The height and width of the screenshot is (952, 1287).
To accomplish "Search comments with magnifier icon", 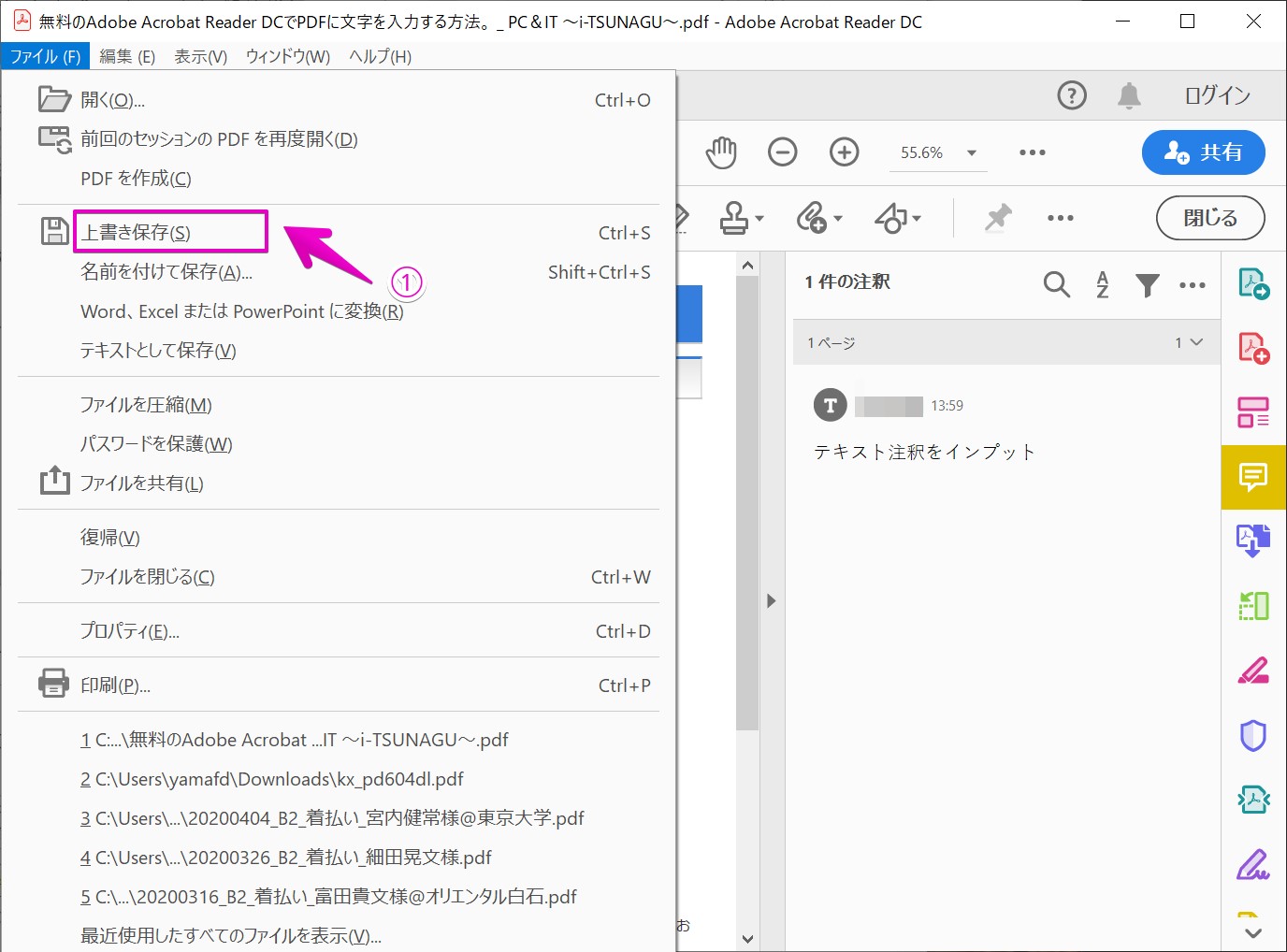I will (1057, 283).
